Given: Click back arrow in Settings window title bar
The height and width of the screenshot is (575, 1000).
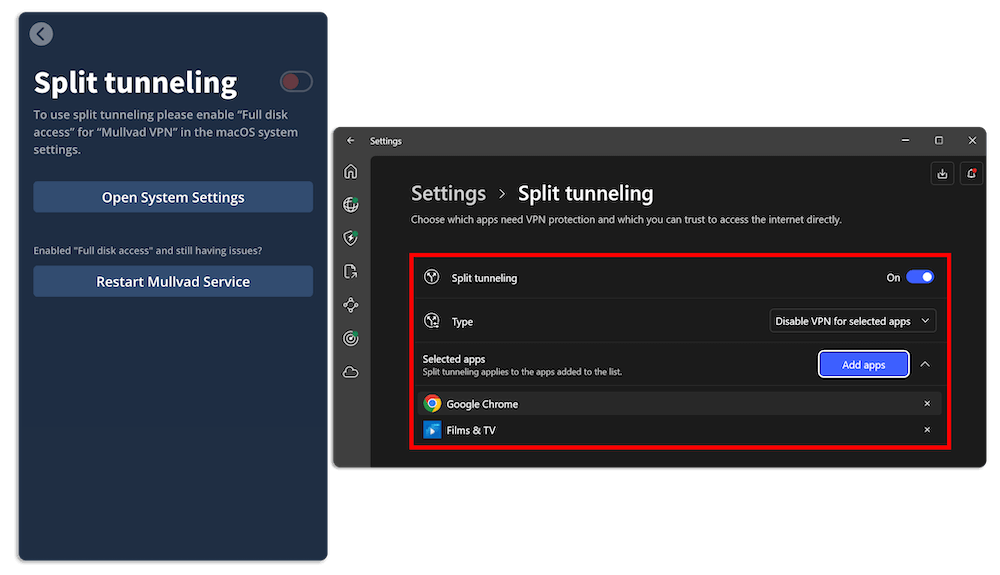Looking at the screenshot, I should click(x=351, y=140).
